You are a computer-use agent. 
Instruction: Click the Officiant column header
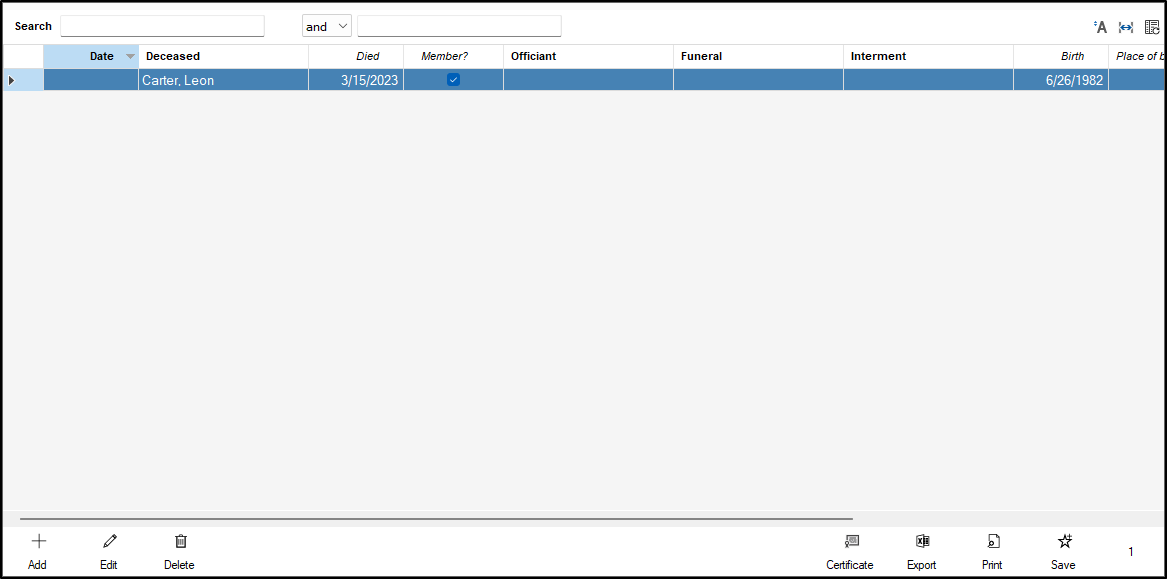(588, 57)
